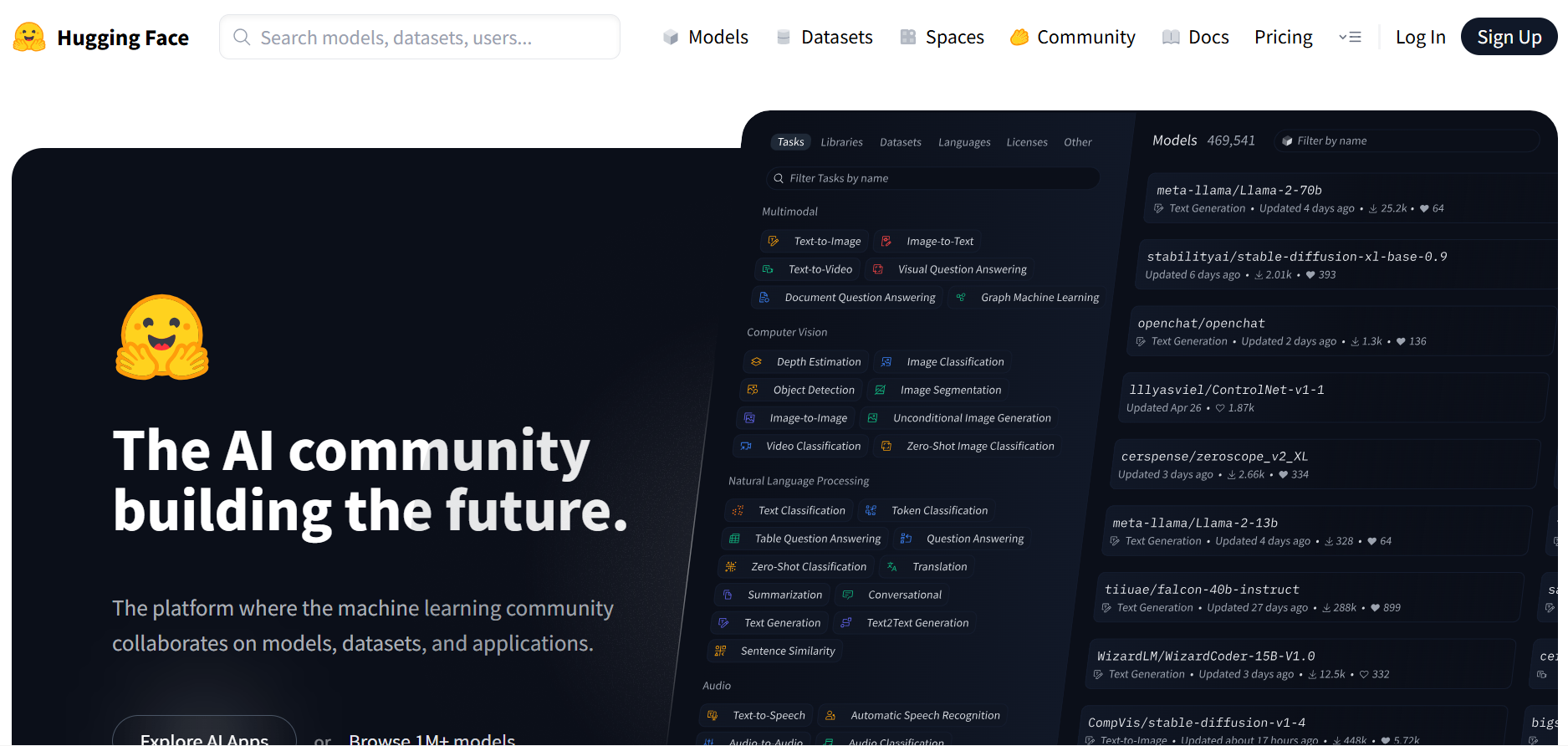Select the Languages tab in preview panel
This screenshot has height=746, width=1568.
point(964,142)
